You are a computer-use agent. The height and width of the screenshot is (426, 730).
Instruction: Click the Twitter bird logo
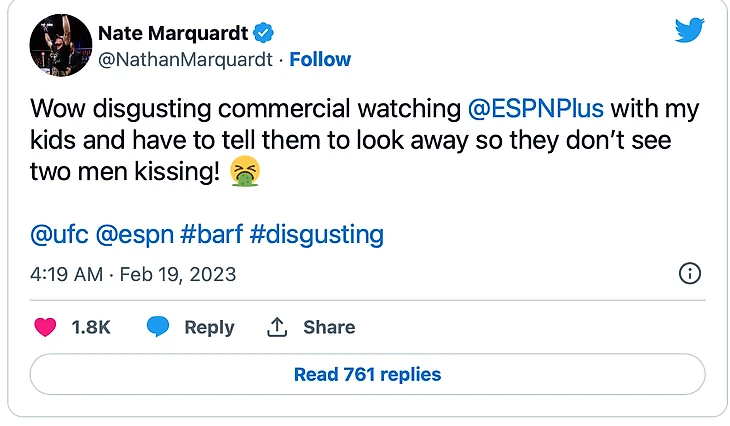click(x=689, y=30)
